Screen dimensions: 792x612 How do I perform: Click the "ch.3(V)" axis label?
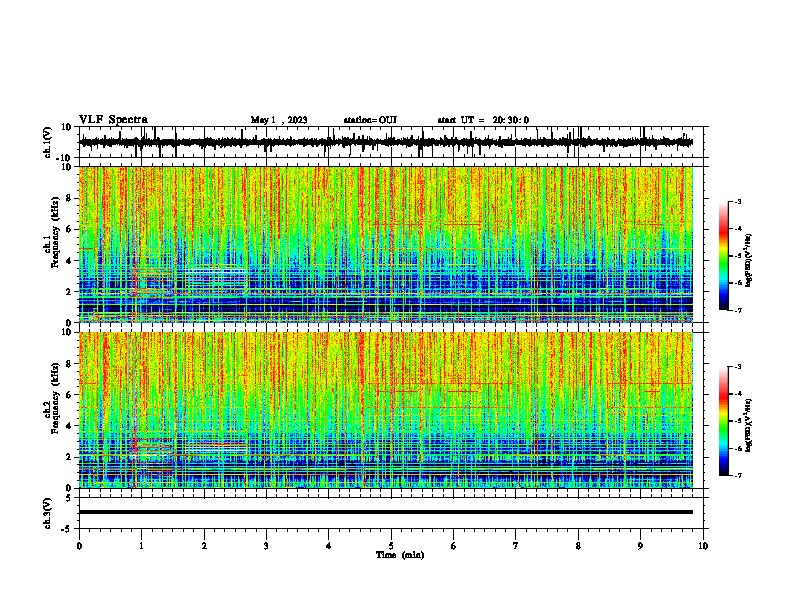[x=48, y=513]
